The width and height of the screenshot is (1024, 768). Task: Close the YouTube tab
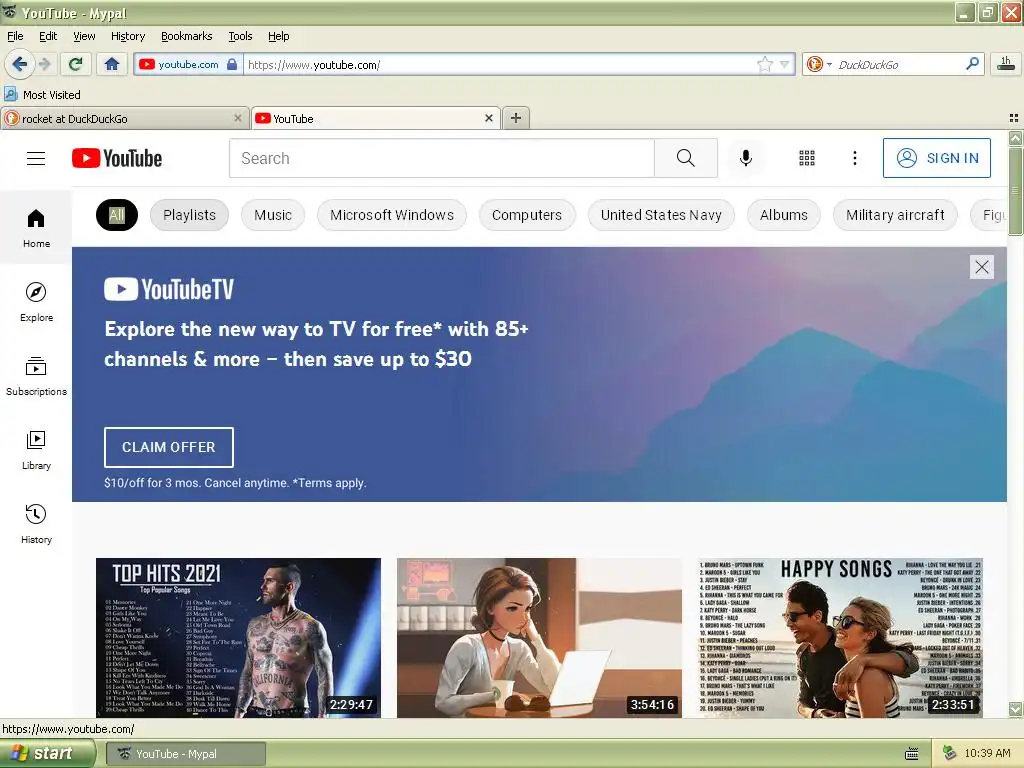click(488, 118)
